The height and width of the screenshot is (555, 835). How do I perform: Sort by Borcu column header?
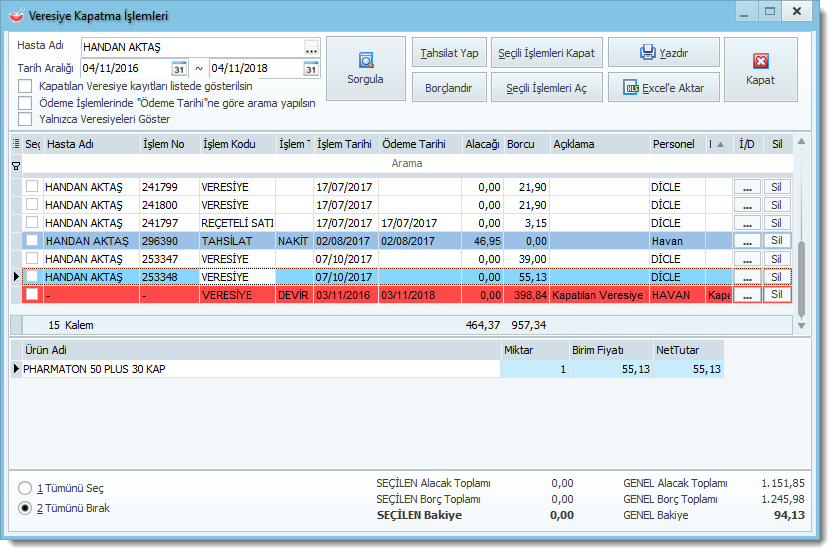(527, 144)
